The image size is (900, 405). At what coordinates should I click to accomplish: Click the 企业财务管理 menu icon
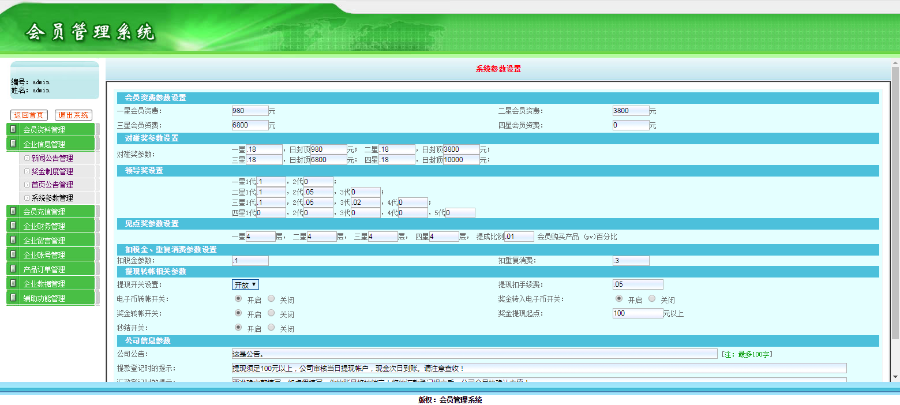(x=13, y=226)
